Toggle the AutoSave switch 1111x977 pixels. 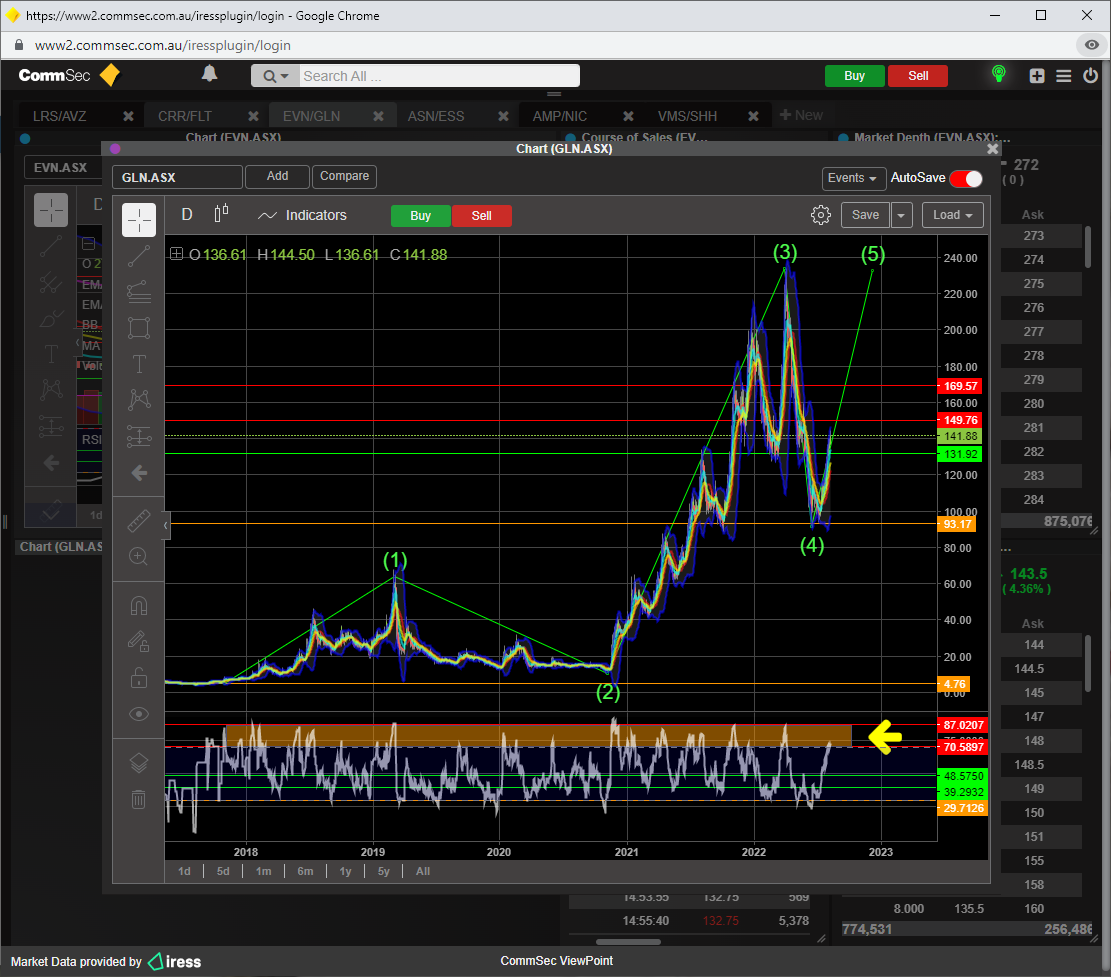(x=966, y=178)
